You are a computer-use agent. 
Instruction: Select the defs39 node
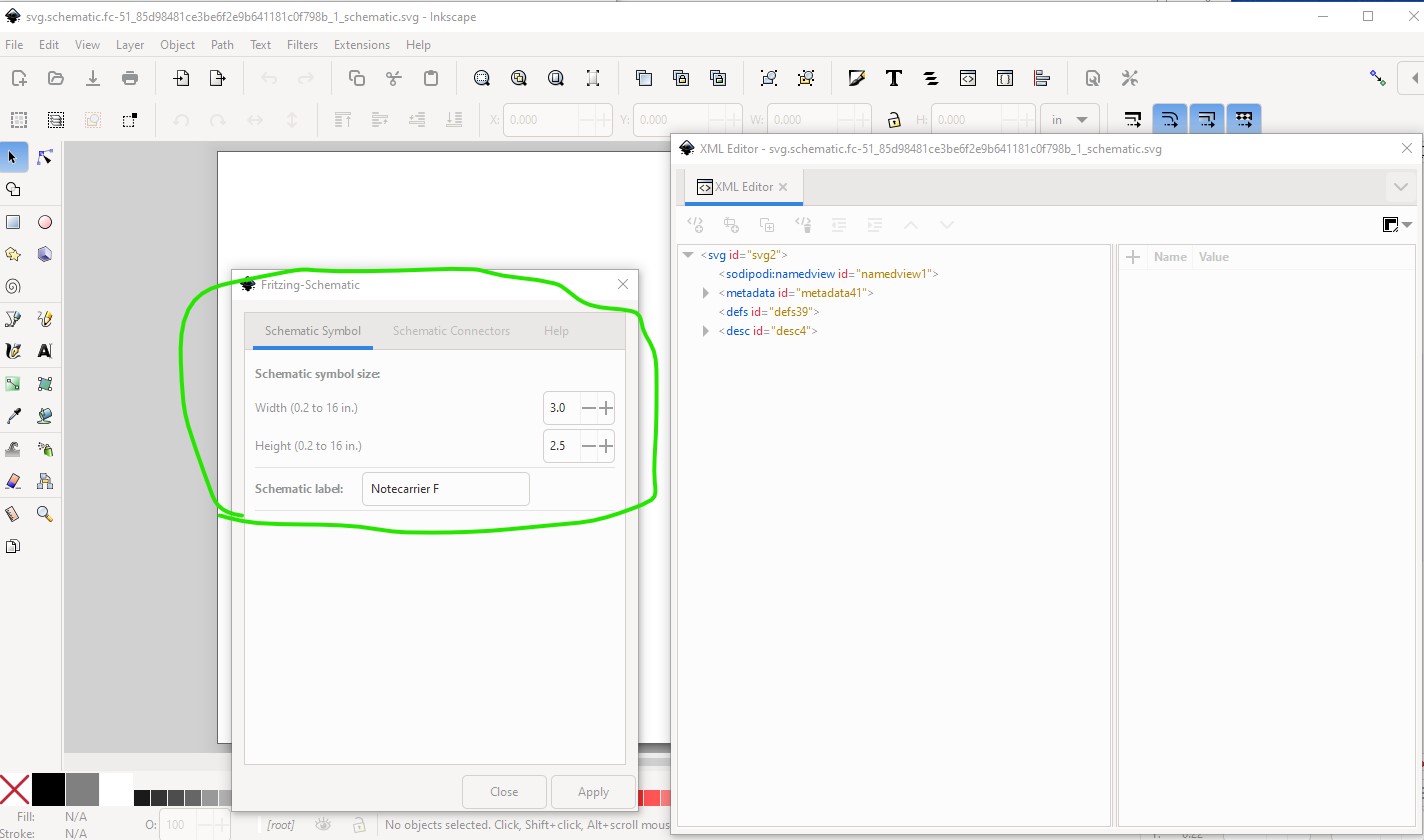pyautogui.click(x=769, y=312)
